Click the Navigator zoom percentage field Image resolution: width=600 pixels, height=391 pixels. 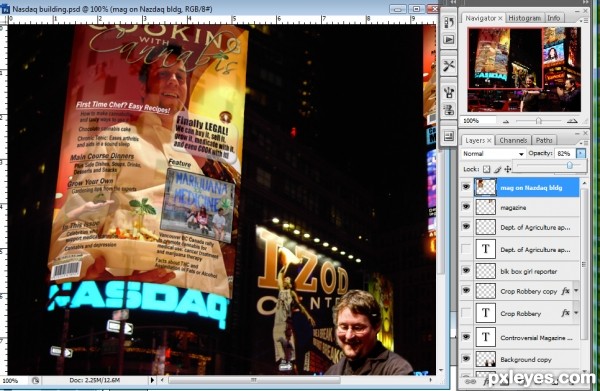click(477, 121)
